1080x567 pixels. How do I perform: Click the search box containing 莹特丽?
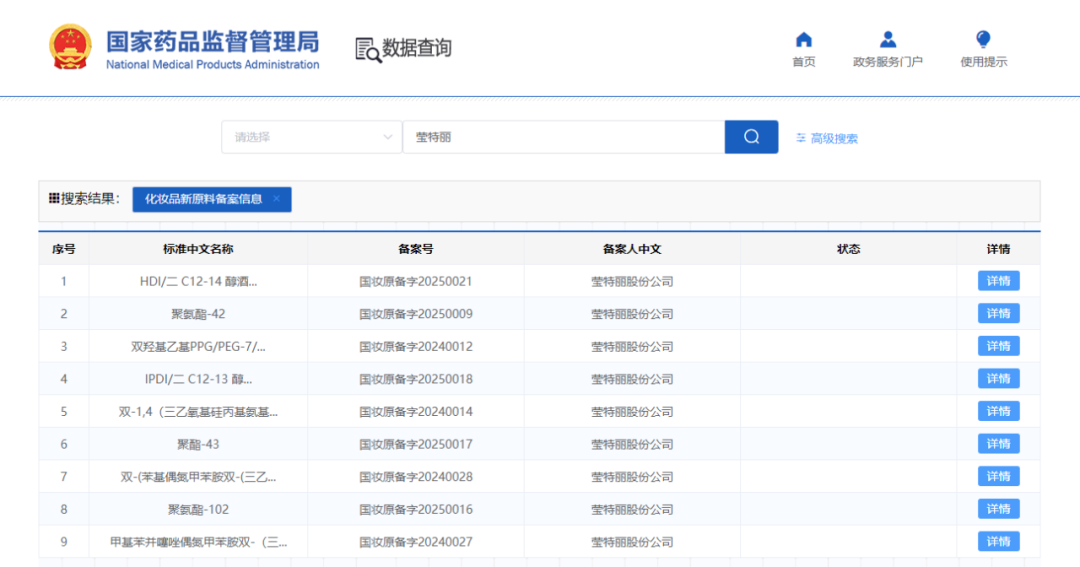click(x=563, y=137)
